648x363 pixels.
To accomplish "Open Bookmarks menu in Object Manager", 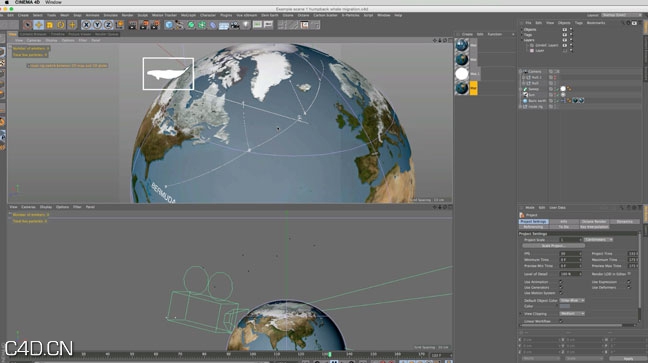I will [x=596, y=23].
